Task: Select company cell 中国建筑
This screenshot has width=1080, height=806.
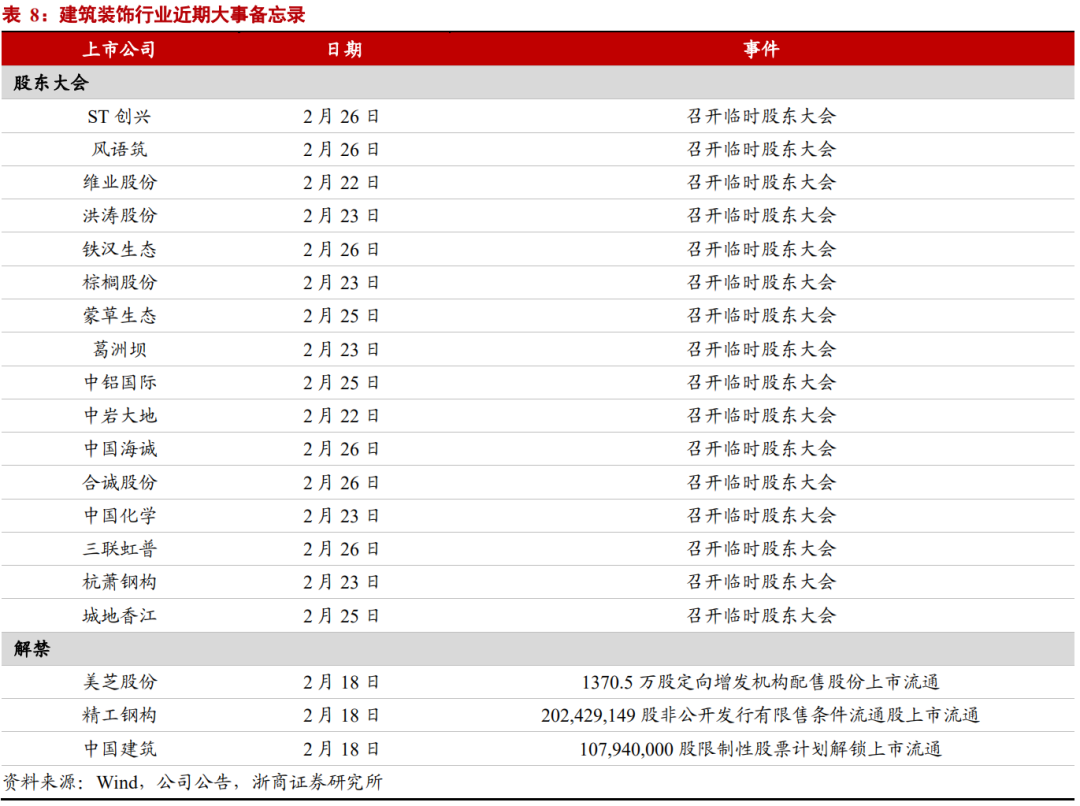Action: point(119,749)
